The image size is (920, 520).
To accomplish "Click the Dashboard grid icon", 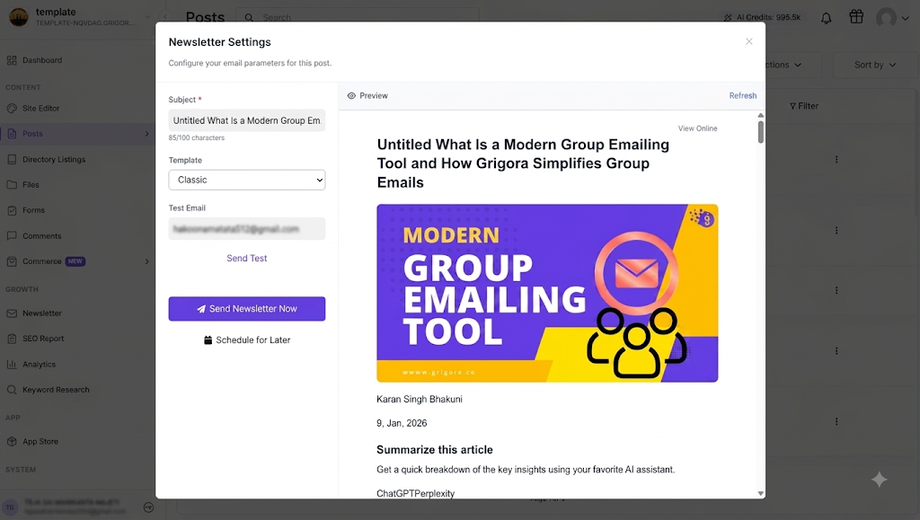I will point(12,60).
